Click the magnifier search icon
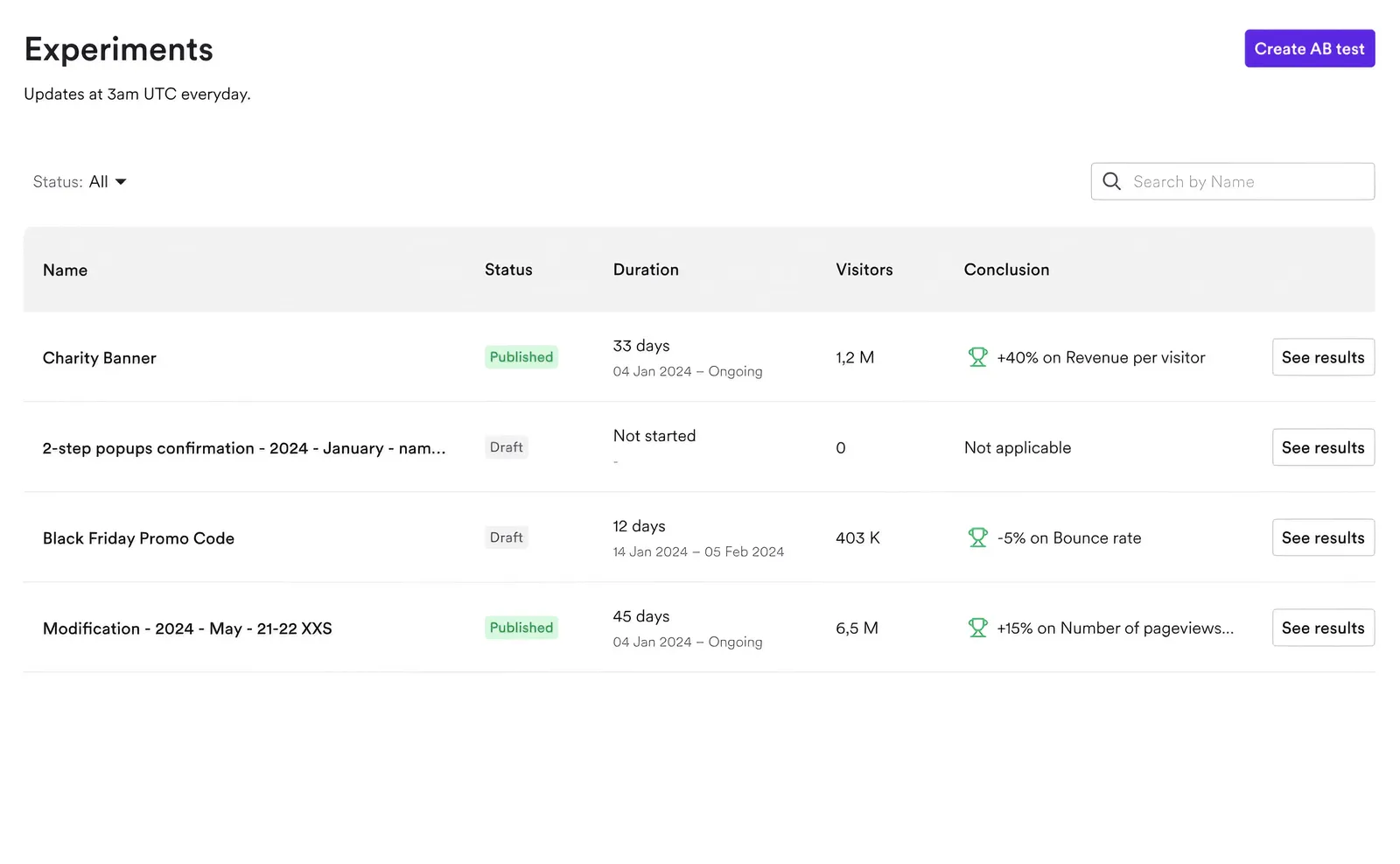Screen dimensions: 1400x864 1111,181
